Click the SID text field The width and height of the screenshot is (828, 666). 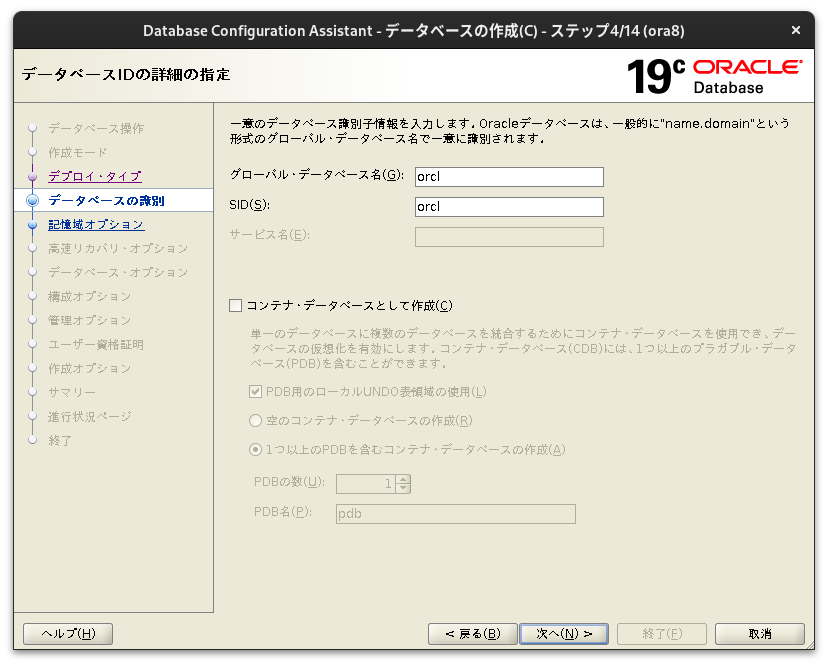[508, 207]
